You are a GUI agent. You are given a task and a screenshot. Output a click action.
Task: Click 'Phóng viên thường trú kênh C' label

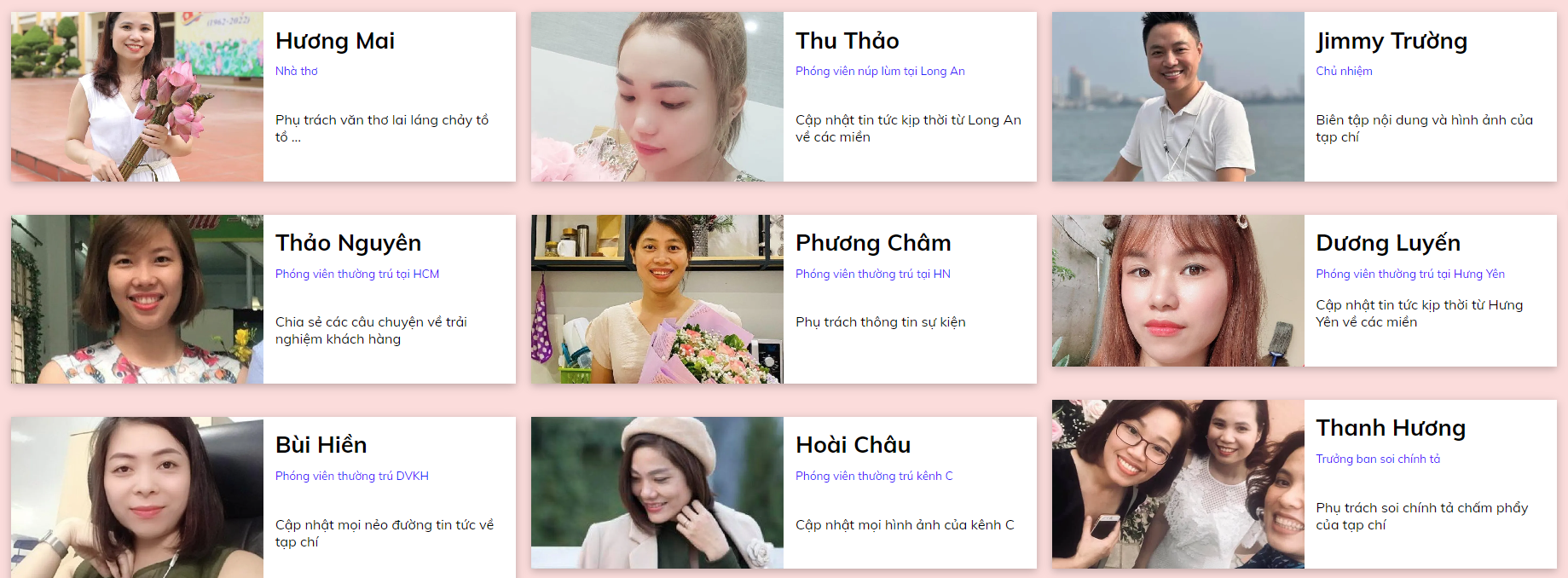point(874,476)
